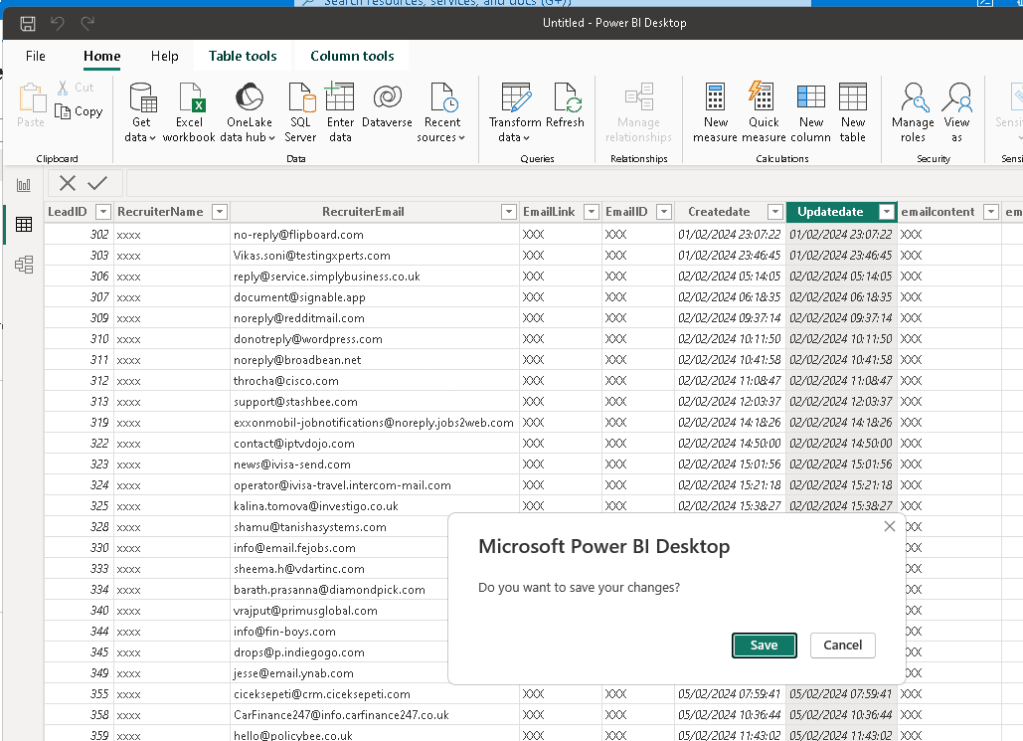Click LeadID cell 319
The width and height of the screenshot is (1023, 741).
coord(79,423)
